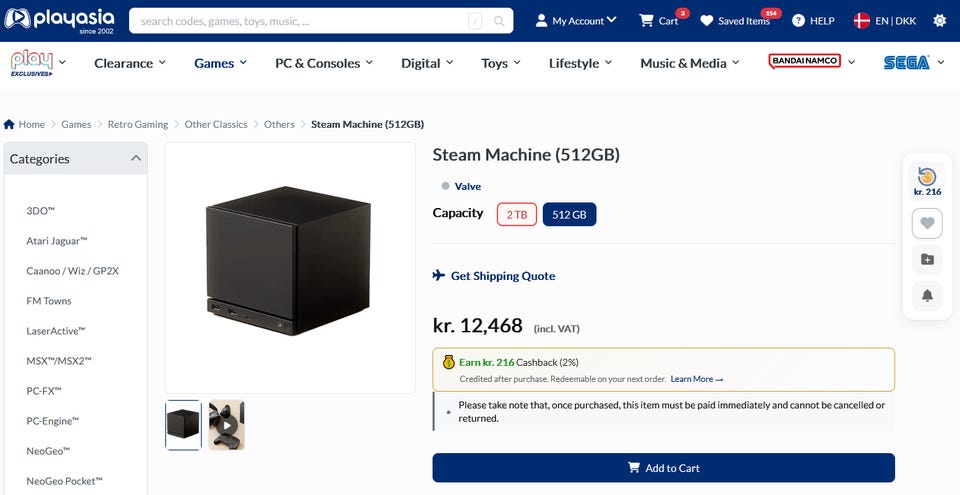Screen dimensions: 960x495
Task: Add item to wishlist heart button
Action: (927, 224)
